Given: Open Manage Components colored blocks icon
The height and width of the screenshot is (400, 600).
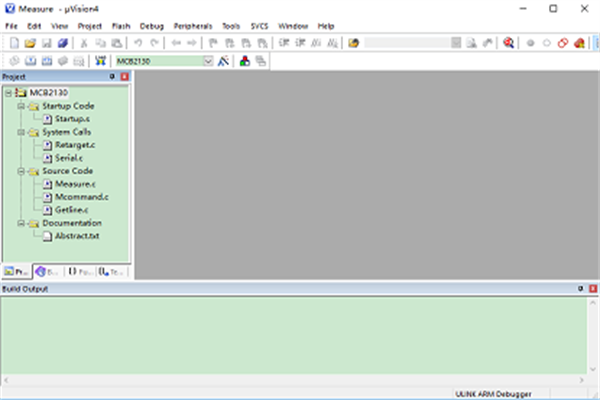Looking at the screenshot, I should pos(245,61).
